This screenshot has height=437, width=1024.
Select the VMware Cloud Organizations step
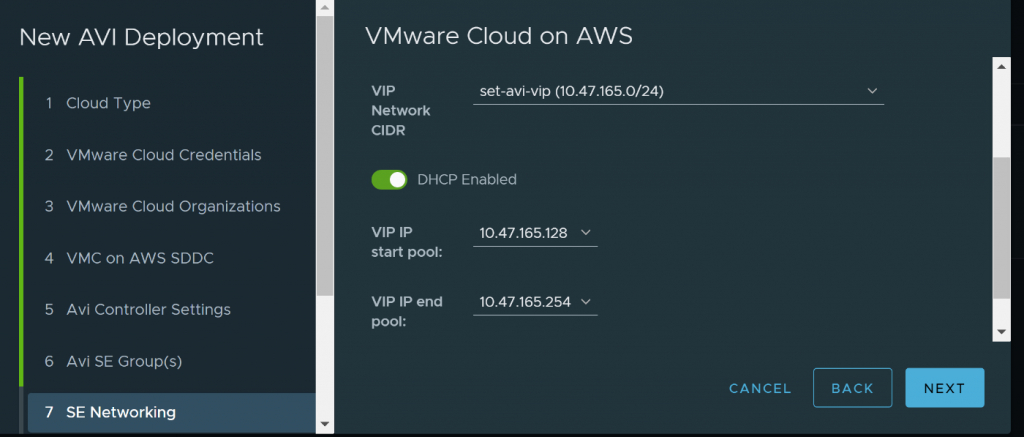click(x=172, y=206)
